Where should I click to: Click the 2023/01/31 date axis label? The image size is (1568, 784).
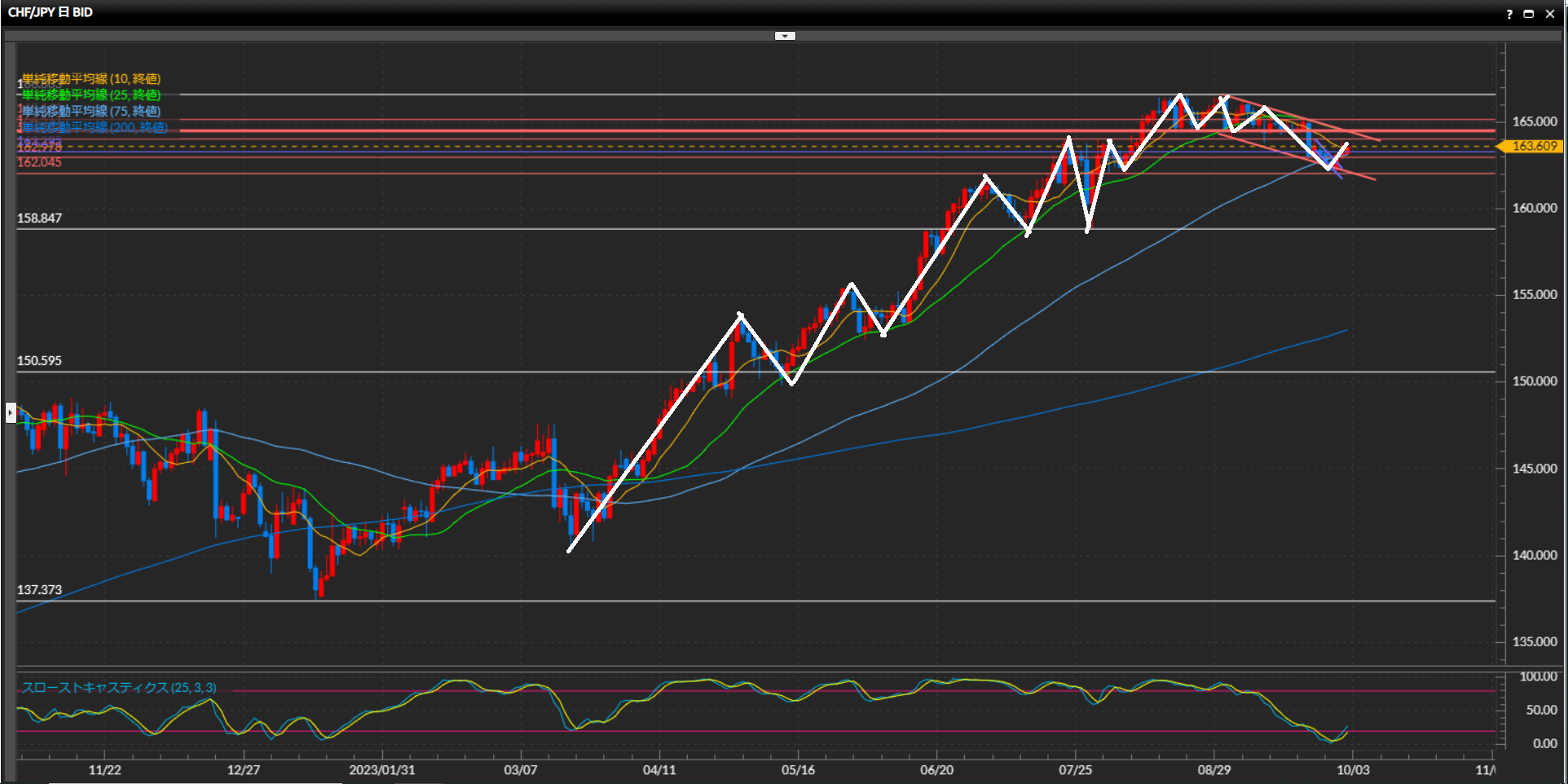tap(381, 770)
